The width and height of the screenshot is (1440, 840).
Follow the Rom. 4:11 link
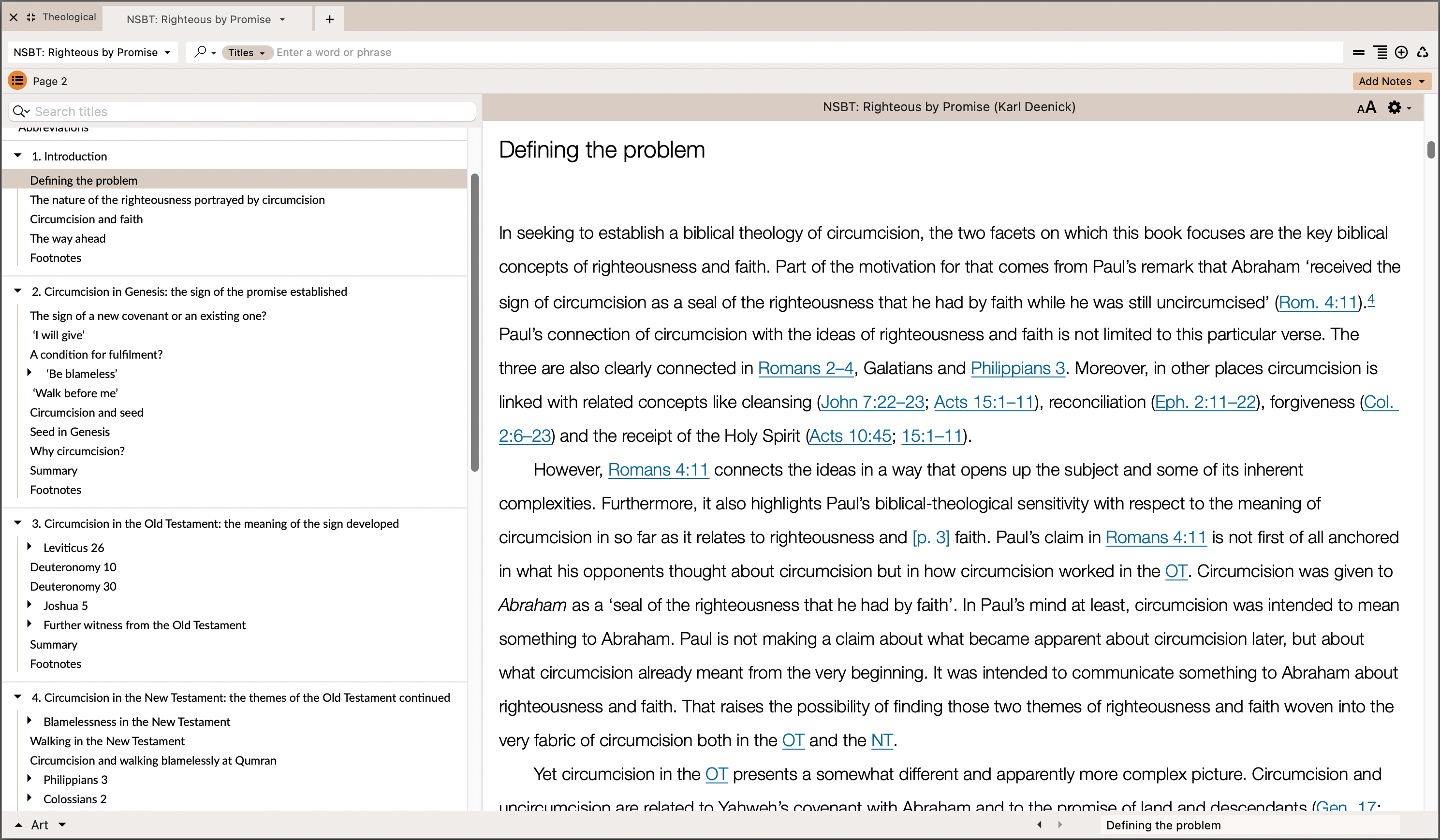pos(1318,302)
